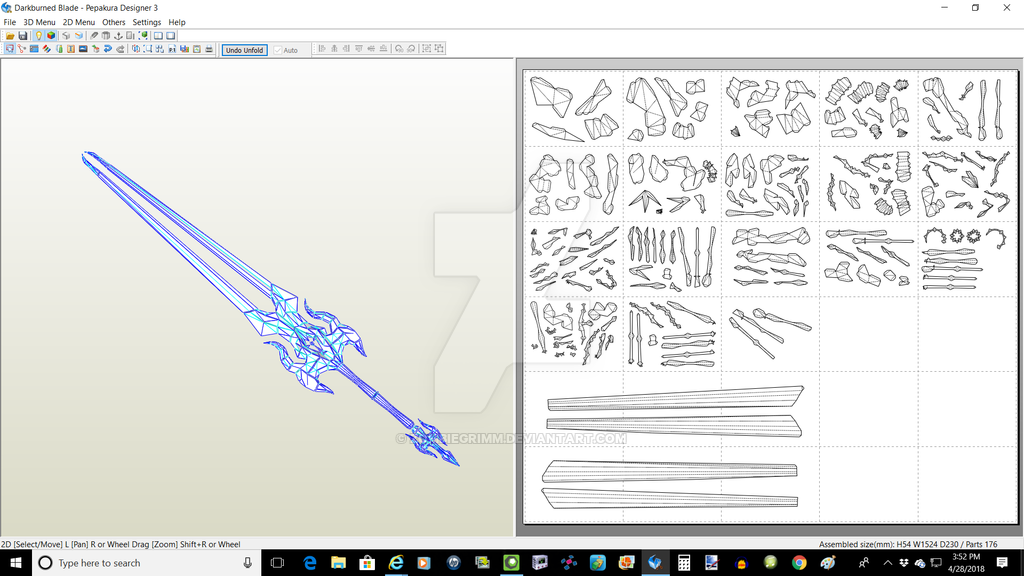Select the Select/Move tool icon
The image size is (1024, 576).
[x=10, y=49]
